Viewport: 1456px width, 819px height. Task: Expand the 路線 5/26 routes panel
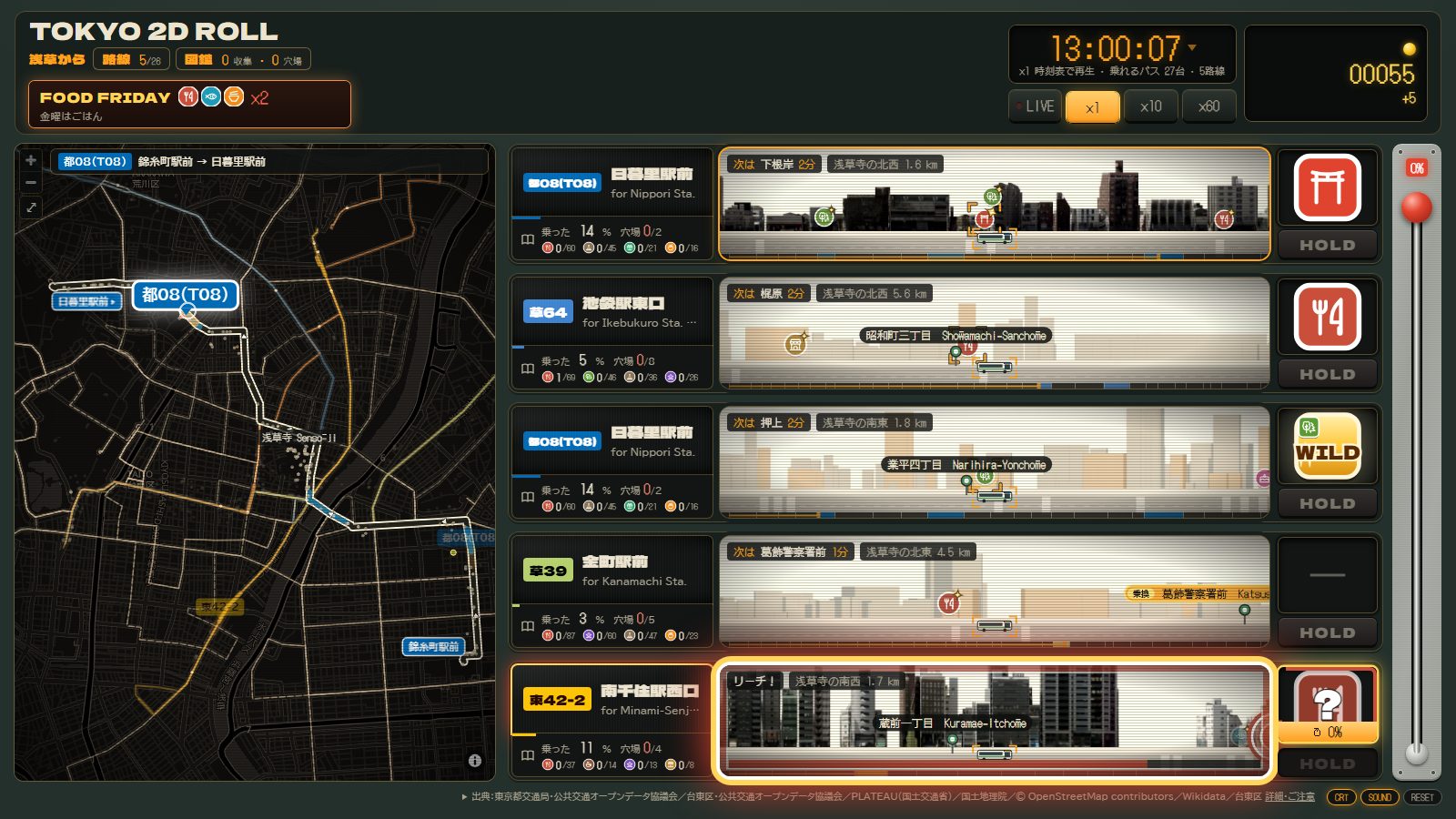[131, 60]
